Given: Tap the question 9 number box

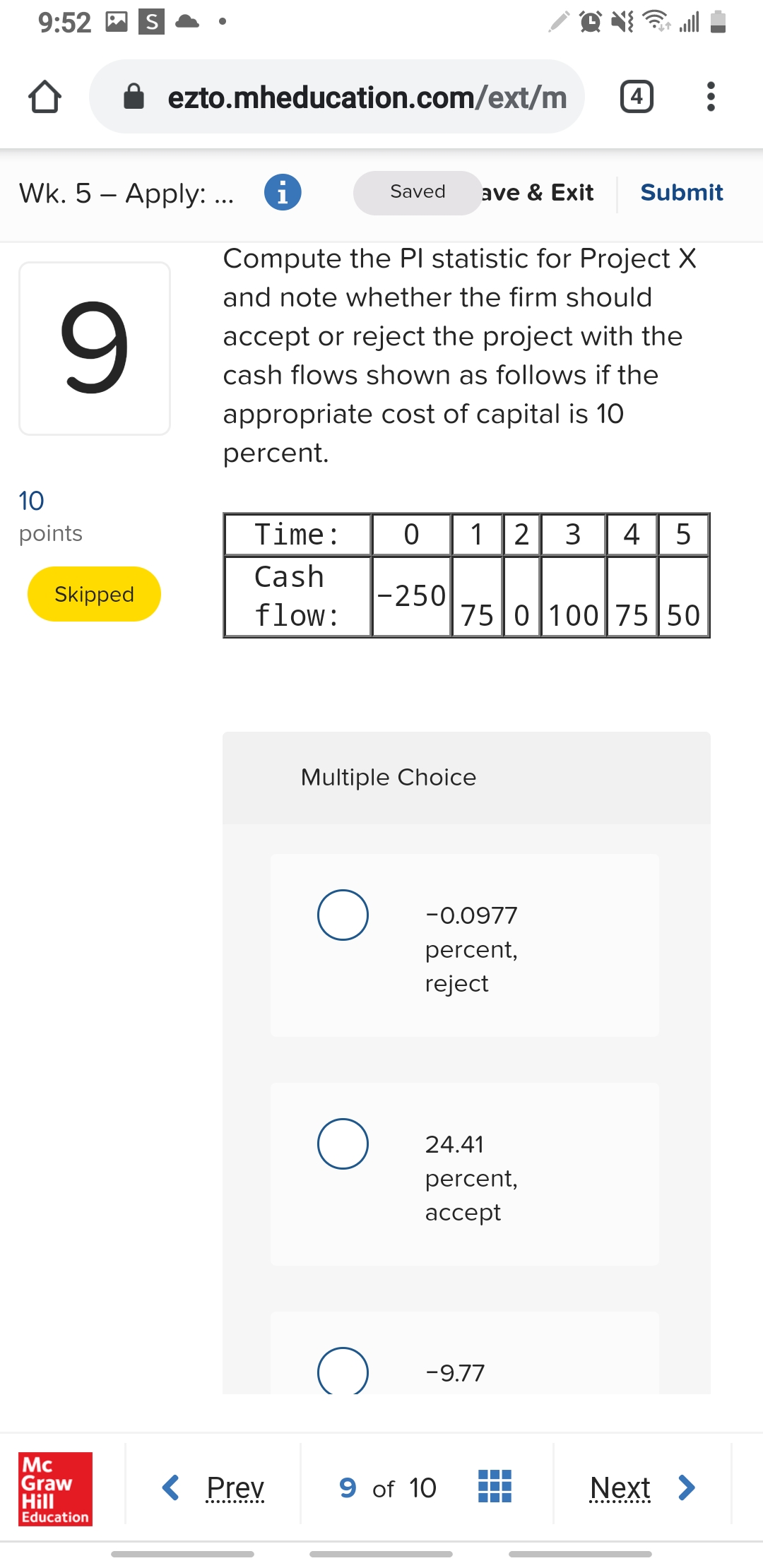Looking at the screenshot, I should pos(95,348).
